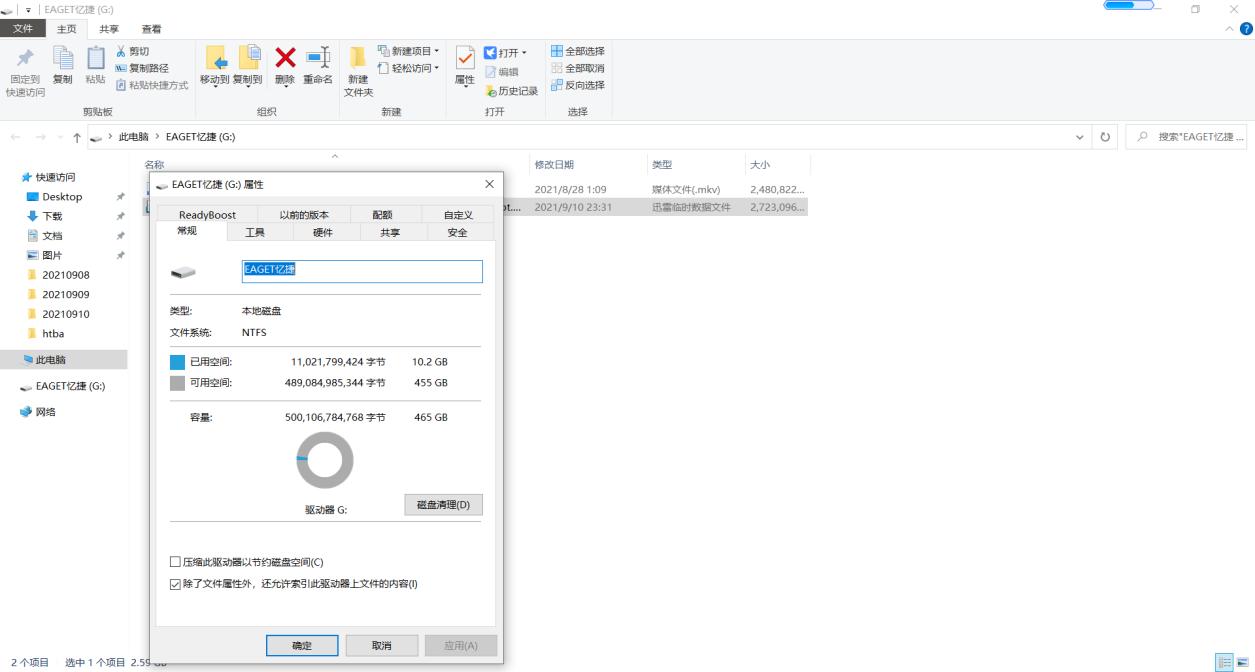Viewport: 1255px width, 672px height.
Task: Open the File (文件) ribbon tab
Action: coord(22,29)
